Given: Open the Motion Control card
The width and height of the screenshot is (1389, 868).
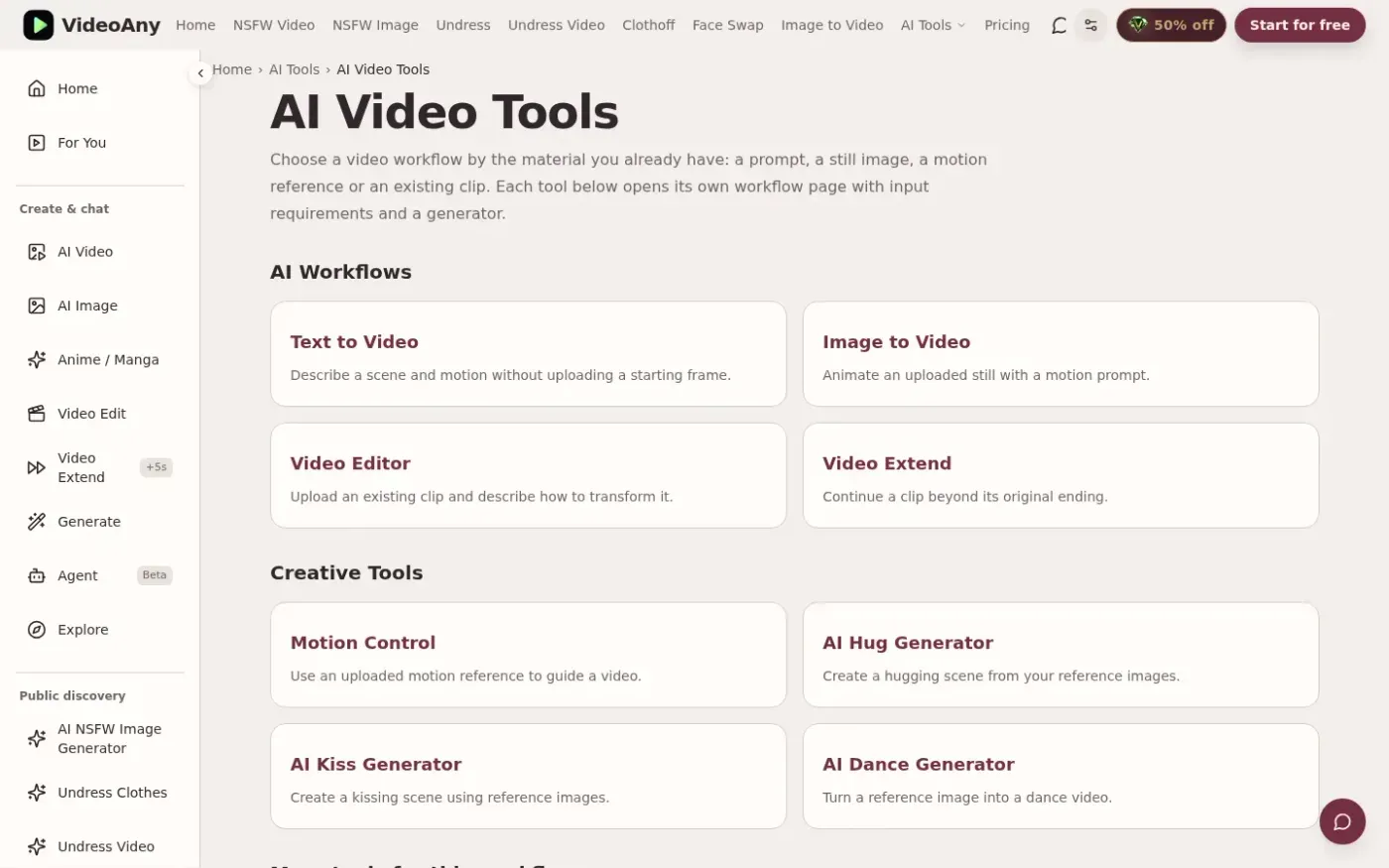Looking at the screenshot, I should tap(529, 655).
